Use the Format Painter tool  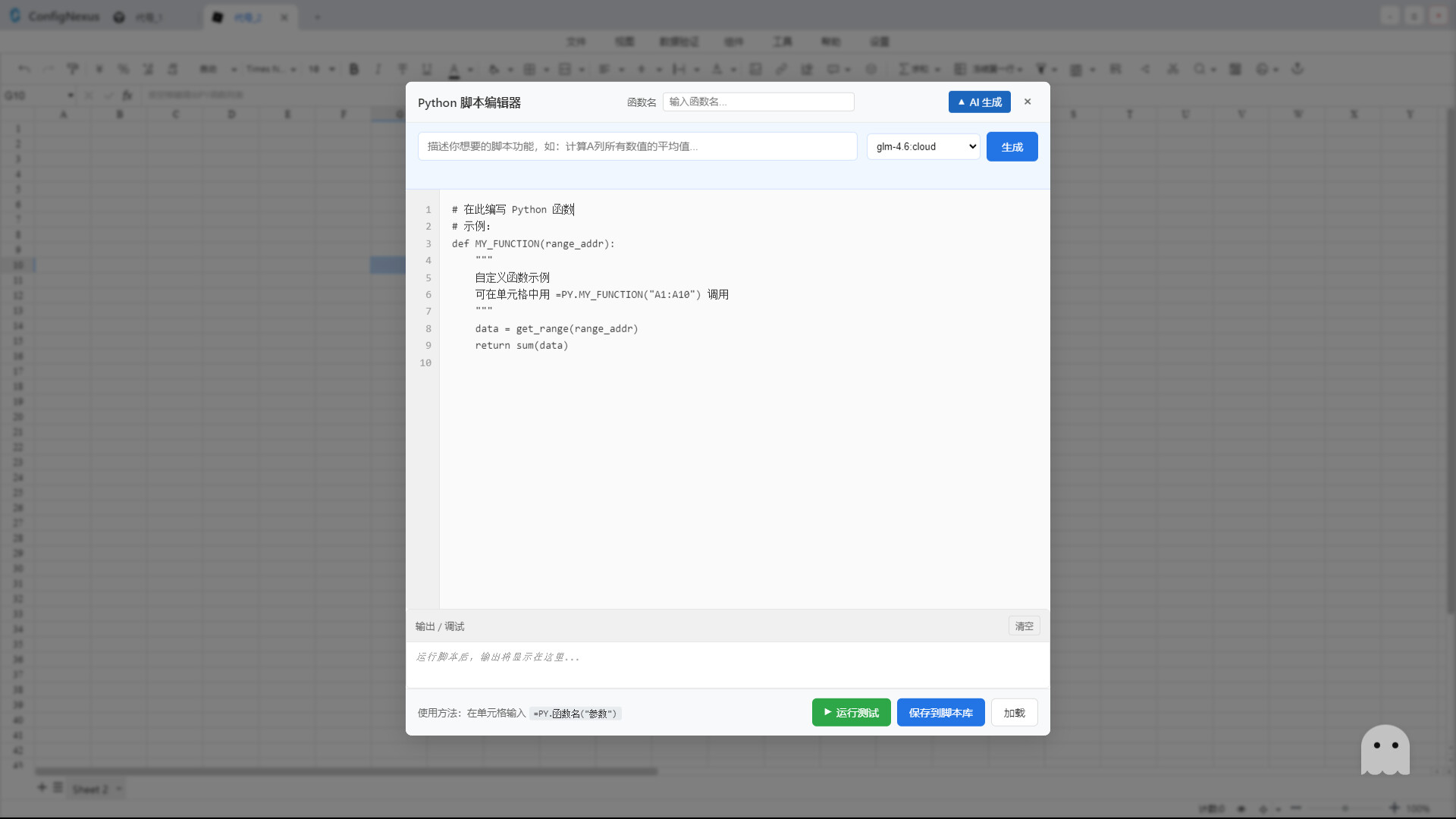72,68
